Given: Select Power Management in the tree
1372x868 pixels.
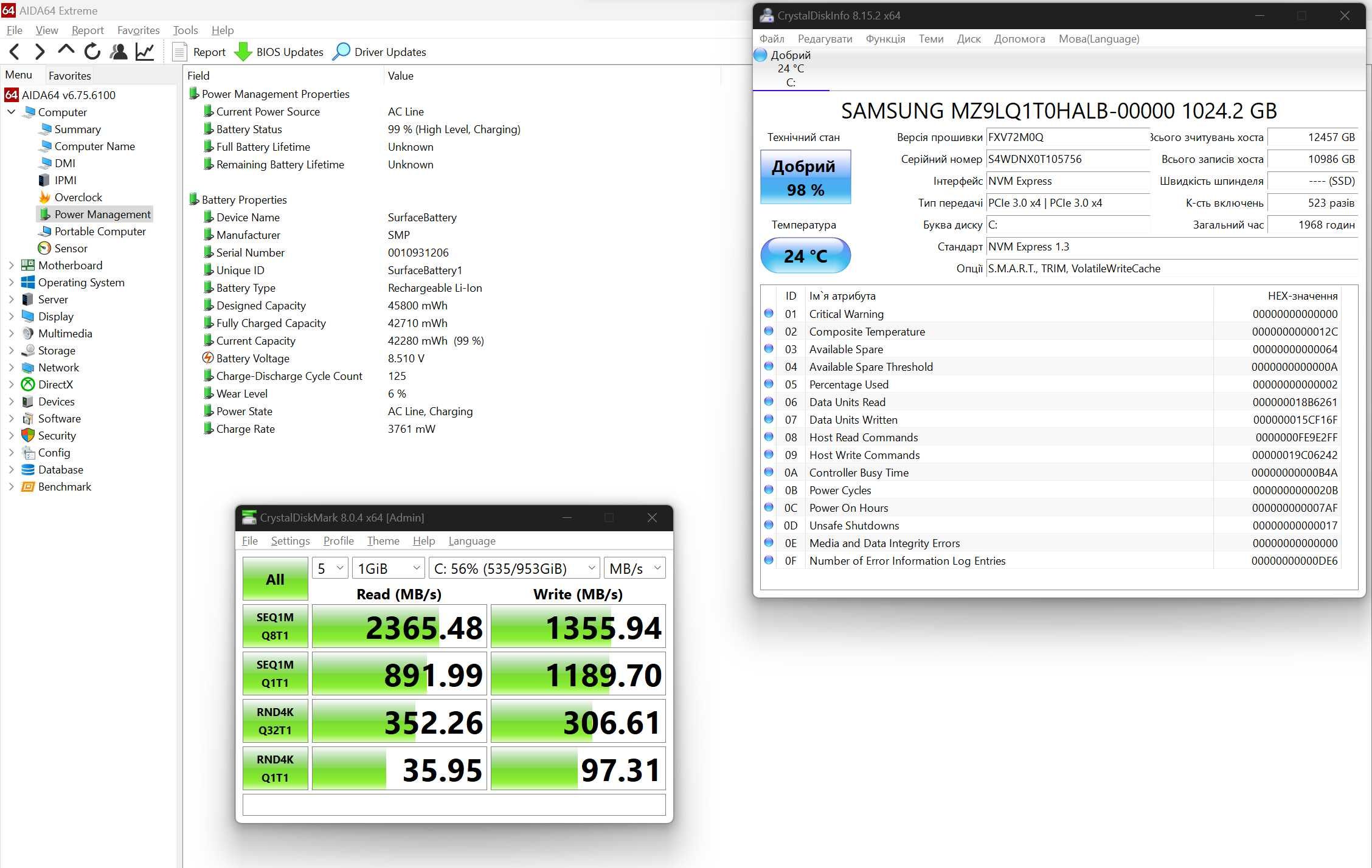Looking at the screenshot, I should tap(94, 215).
